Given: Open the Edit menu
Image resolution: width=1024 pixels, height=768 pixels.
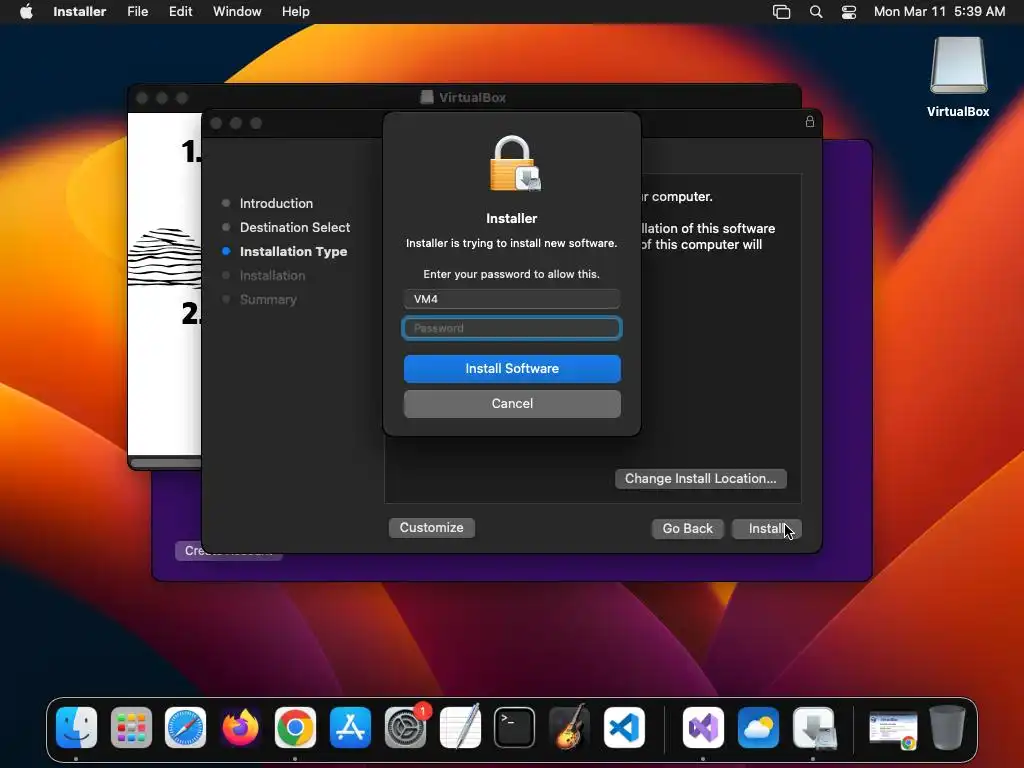Looking at the screenshot, I should [x=180, y=12].
